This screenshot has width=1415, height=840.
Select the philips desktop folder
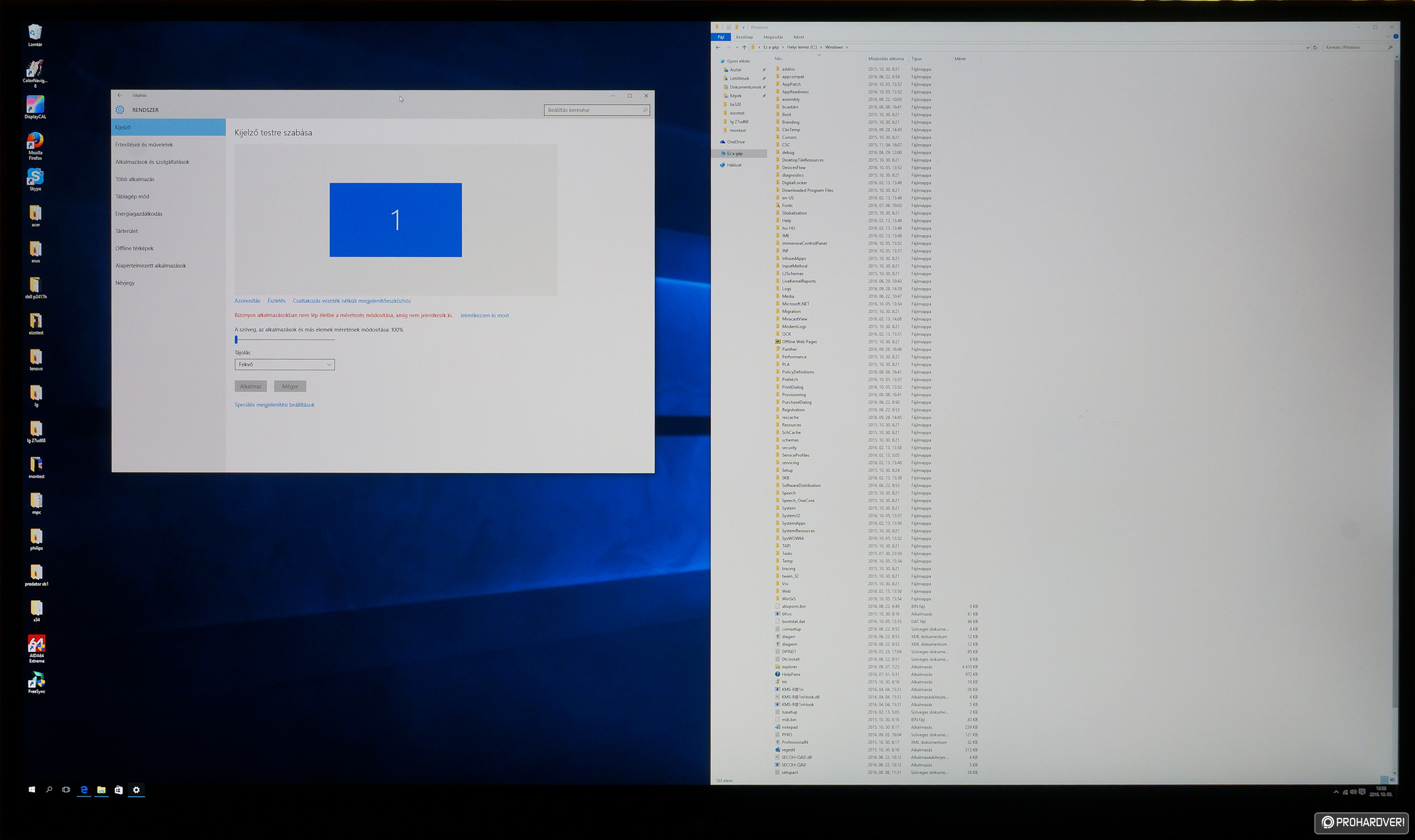[36, 539]
